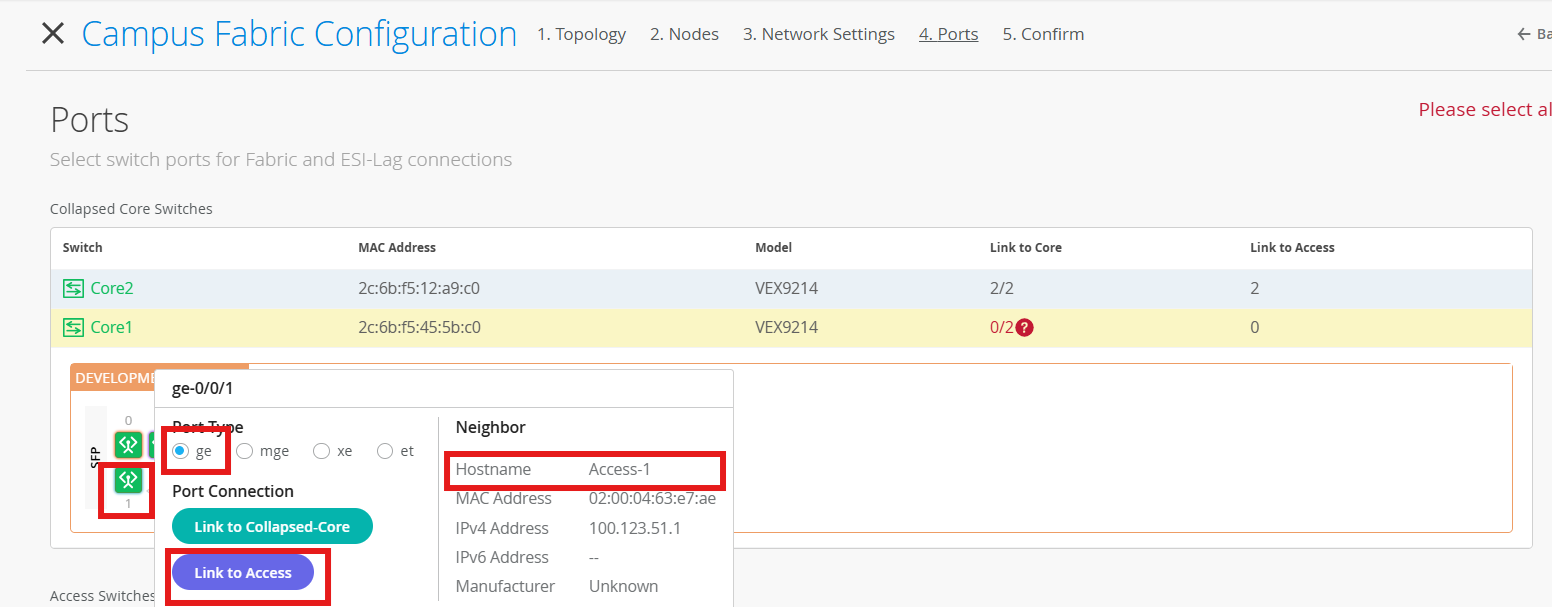Open the 4. Ports step

[x=948, y=34]
